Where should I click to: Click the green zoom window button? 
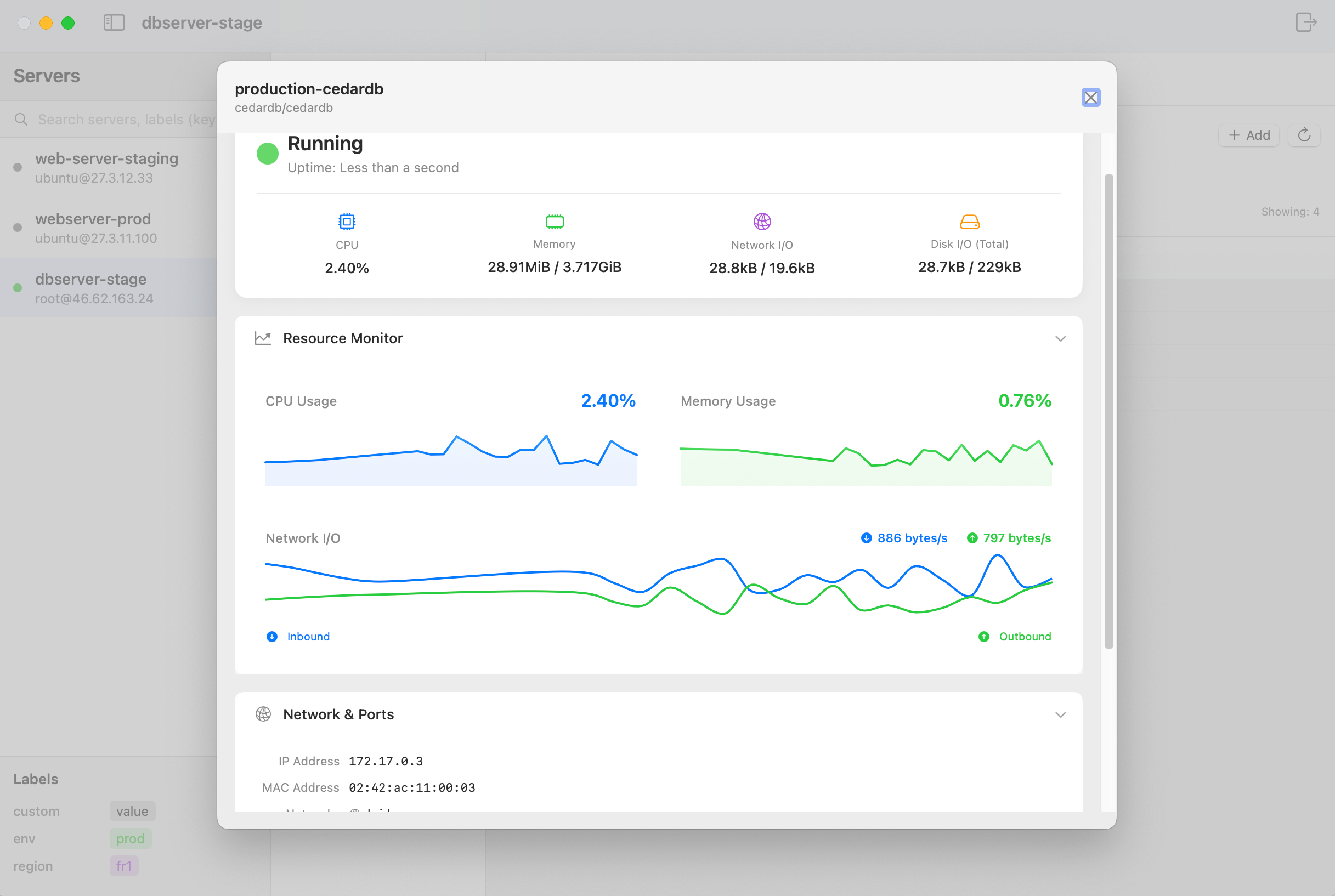click(68, 23)
